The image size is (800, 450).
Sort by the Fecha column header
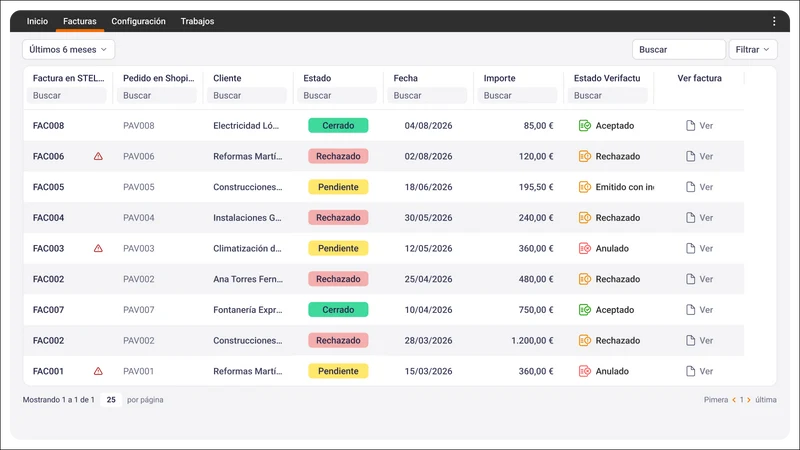(x=406, y=78)
